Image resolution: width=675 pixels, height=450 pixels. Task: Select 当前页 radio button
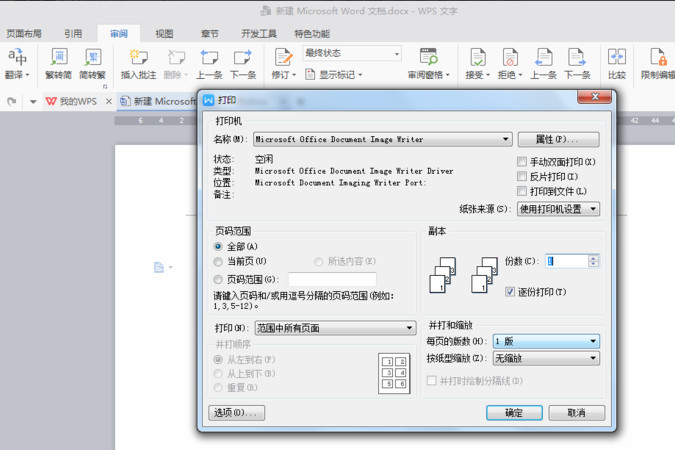click(x=218, y=261)
